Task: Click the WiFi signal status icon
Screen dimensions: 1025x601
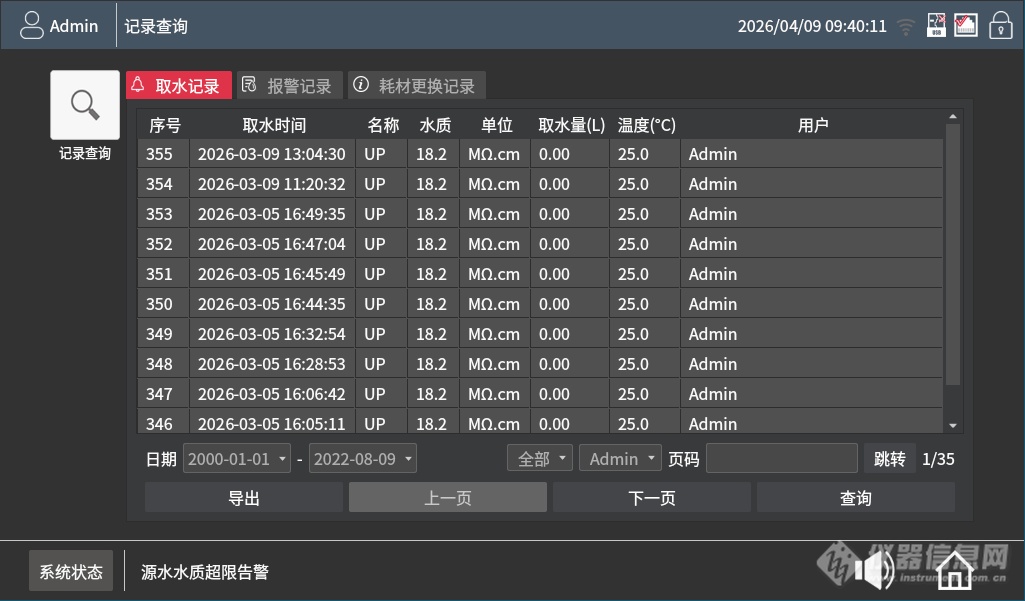Action: (x=906, y=27)
